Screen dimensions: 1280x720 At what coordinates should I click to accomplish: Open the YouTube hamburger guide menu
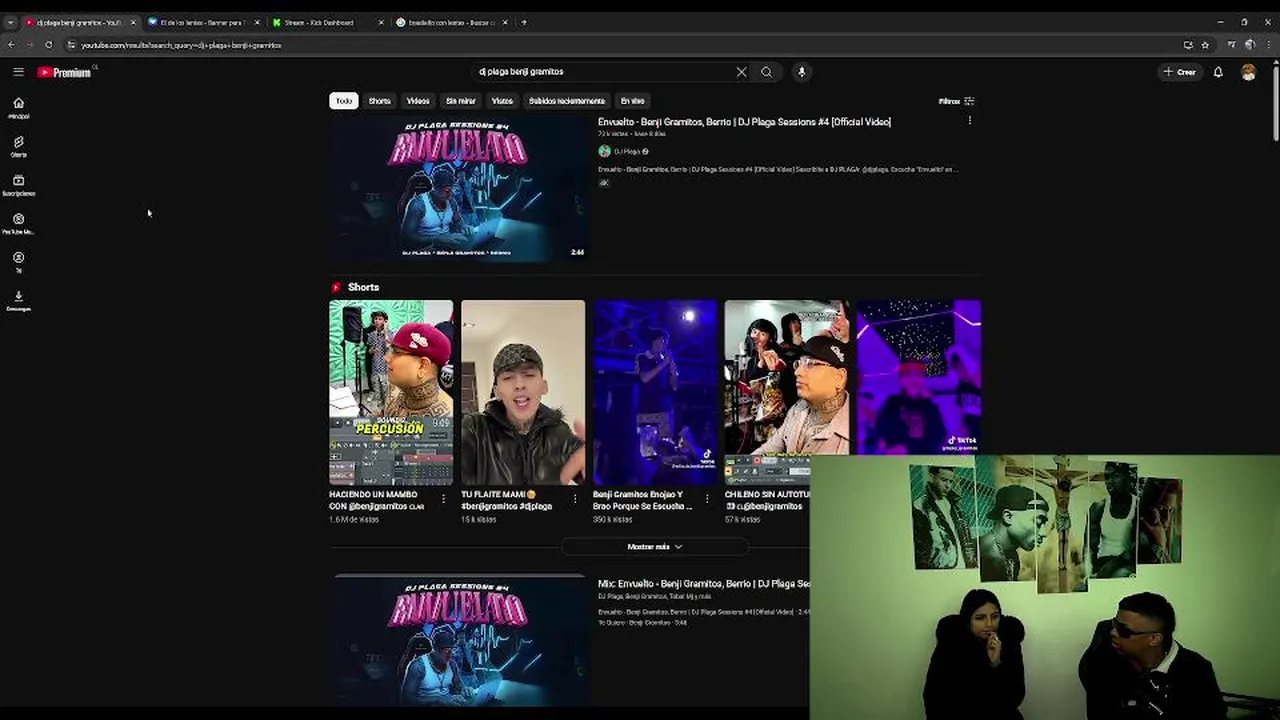coord(18,72)
